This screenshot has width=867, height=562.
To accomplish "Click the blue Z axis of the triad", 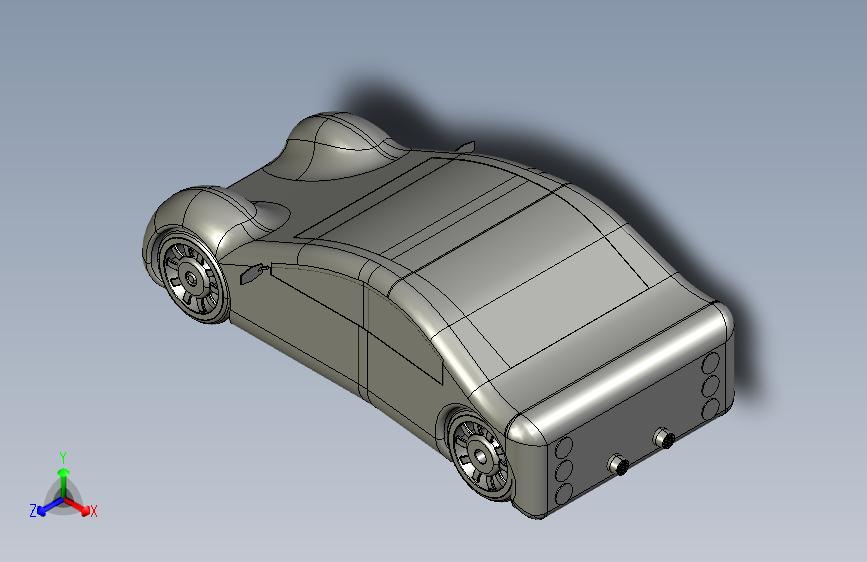I will (49, 507).
